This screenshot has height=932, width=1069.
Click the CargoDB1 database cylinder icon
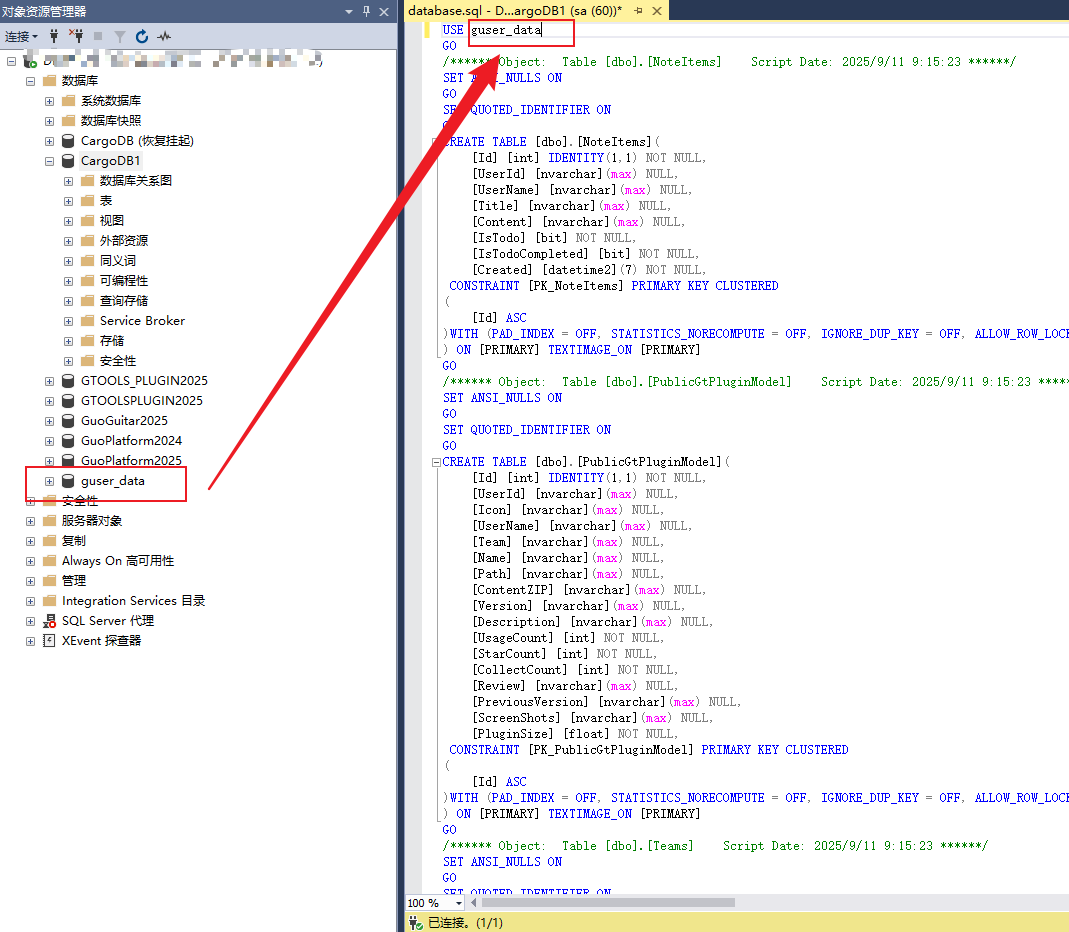(68, 161)
